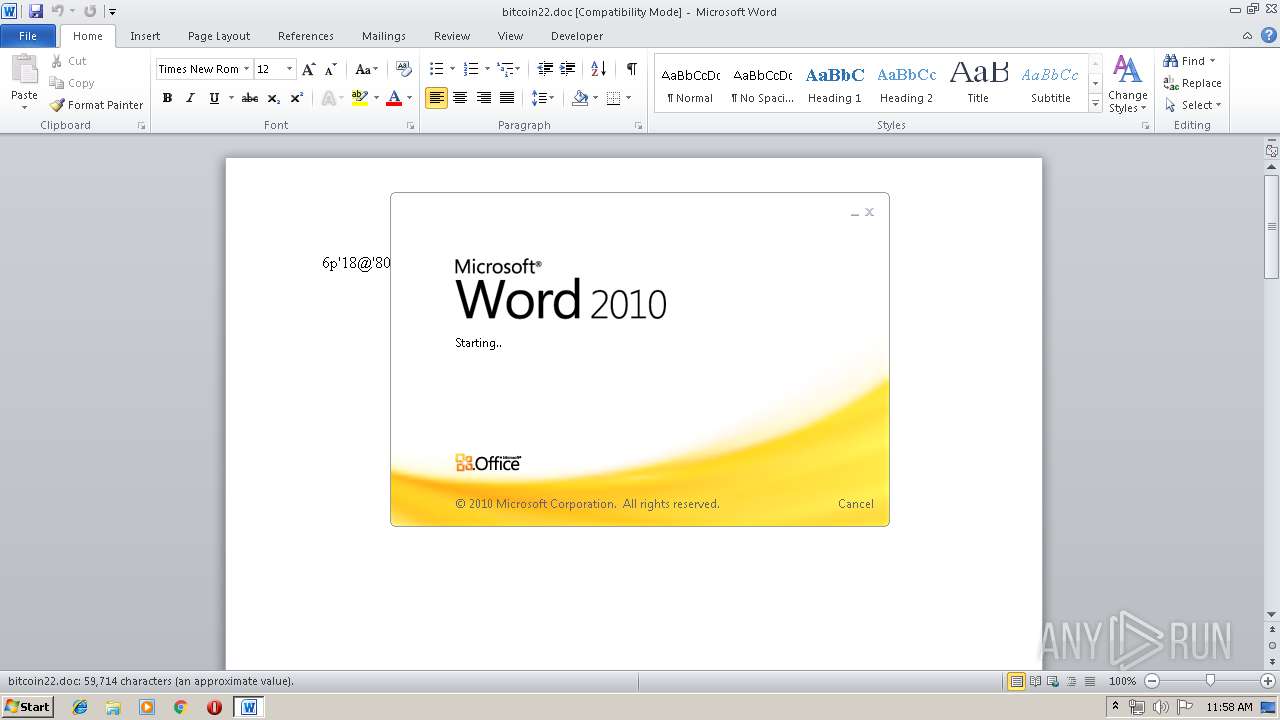1280x720 pixels.
Task: Increase paragraph indent
Action: click(567, 69)
